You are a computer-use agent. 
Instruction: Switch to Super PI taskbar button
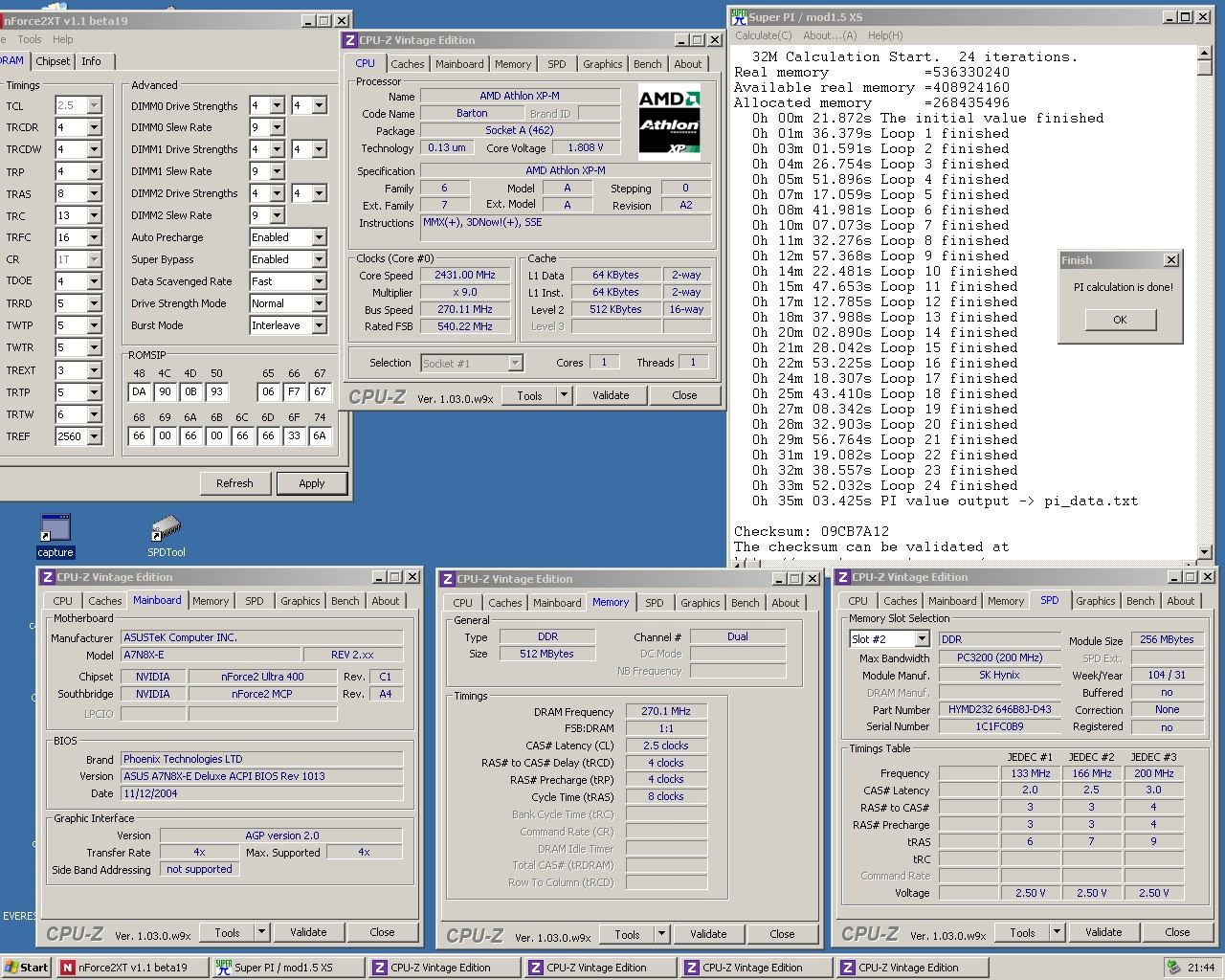[x=288, y=968]
